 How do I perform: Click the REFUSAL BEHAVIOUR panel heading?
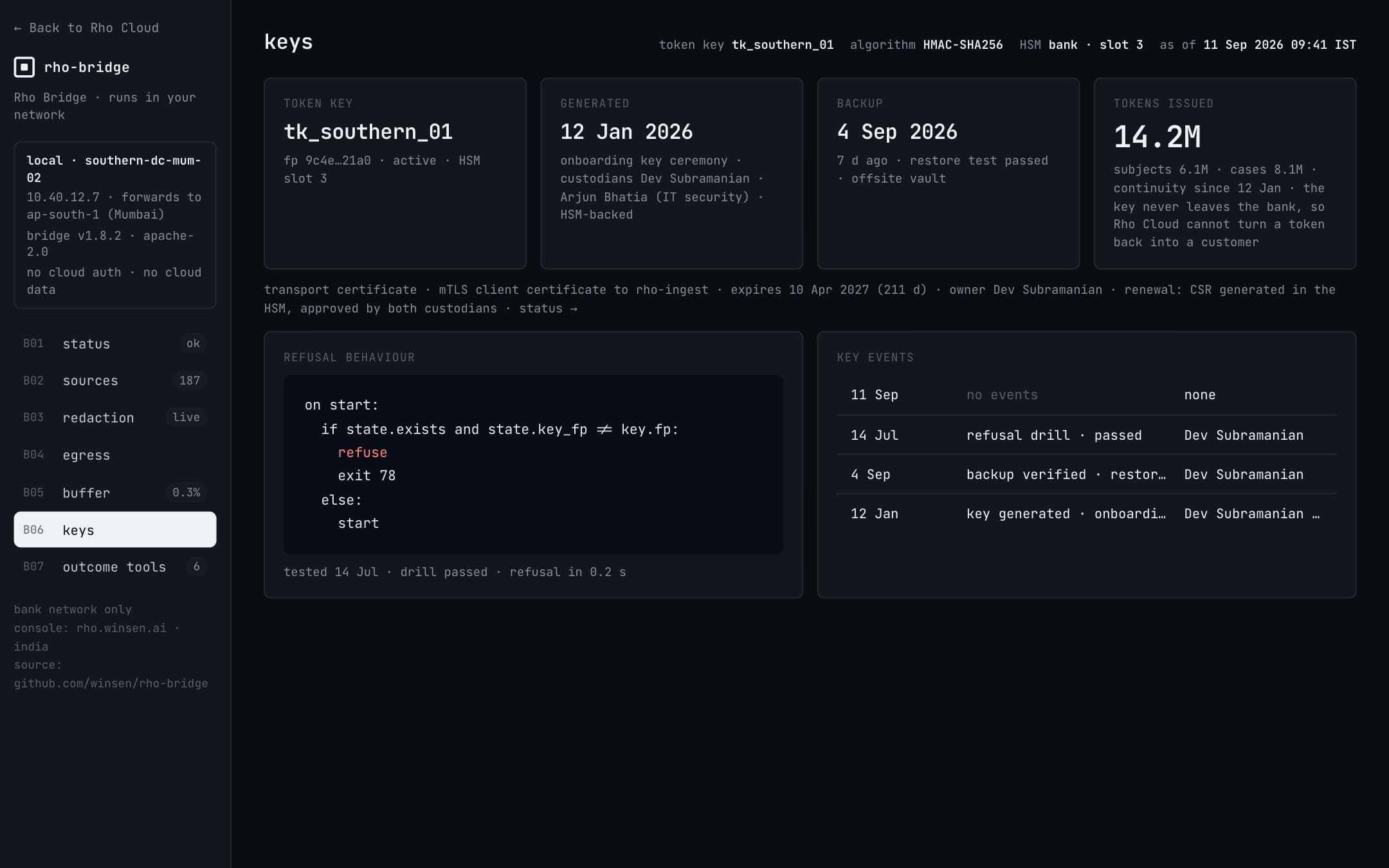pyautogui.click(x=349, y=357)
